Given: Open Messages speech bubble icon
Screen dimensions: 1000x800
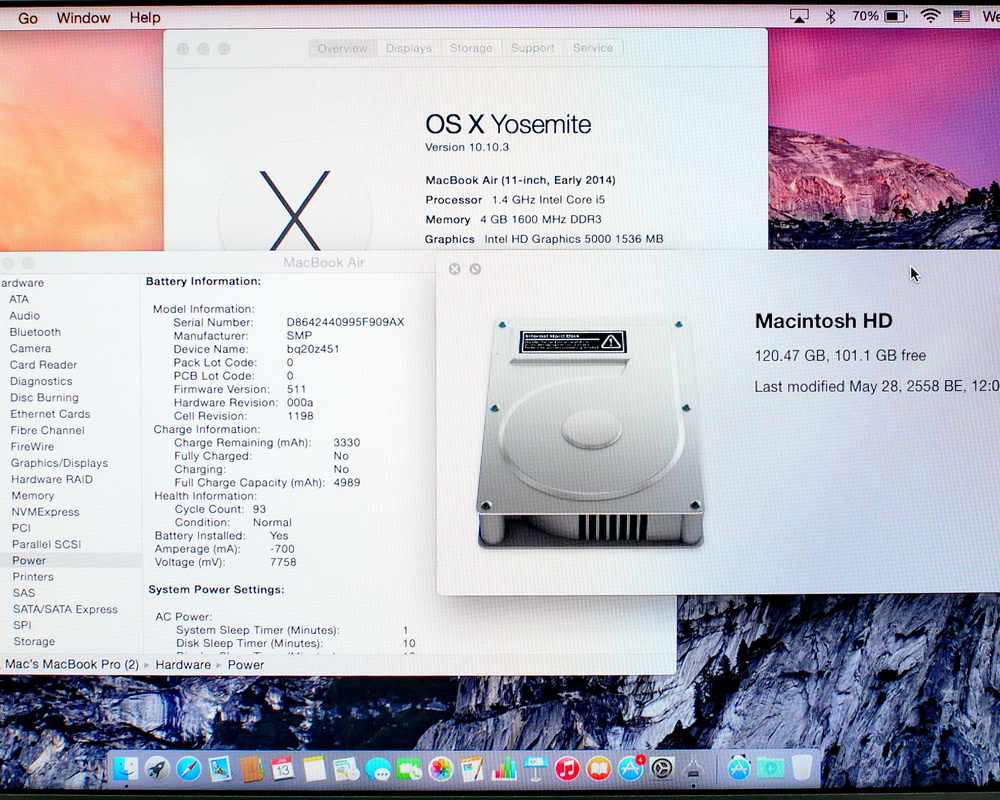Looking at the screenshot, I should pyautogui.click(x=378, y=769).
